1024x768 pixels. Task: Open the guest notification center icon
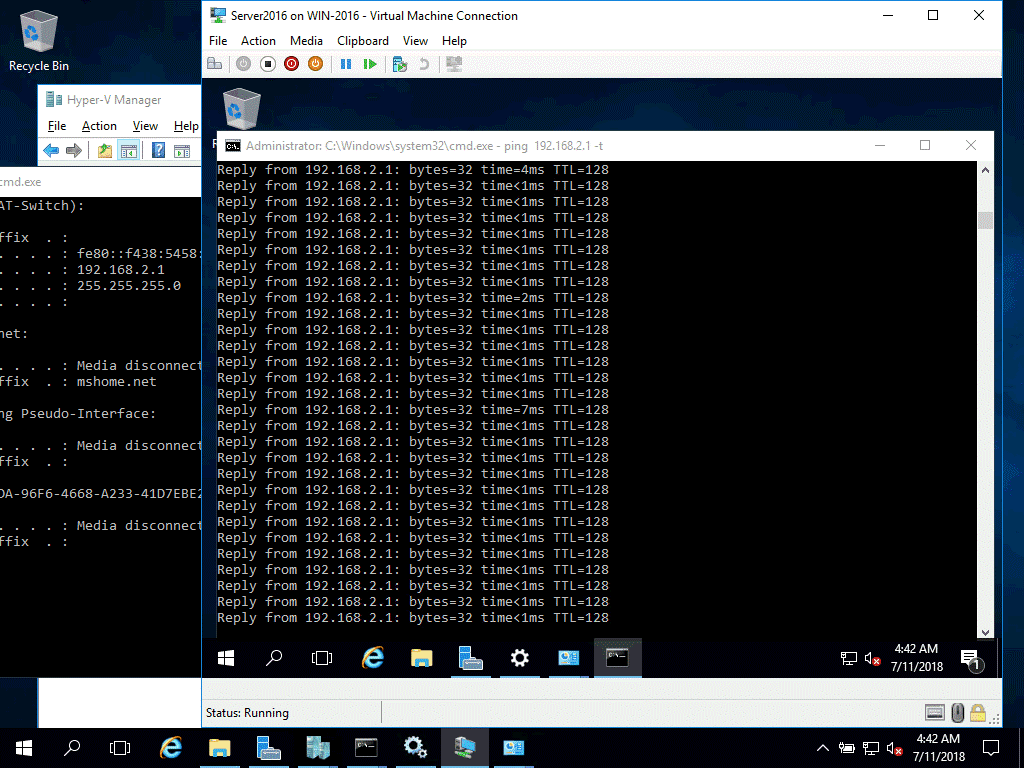(x=971, y=658)
